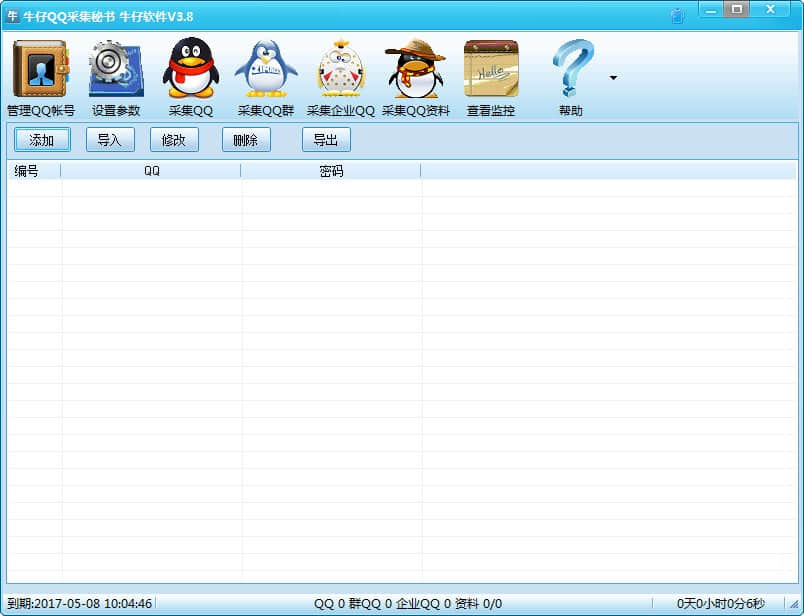The image size is (804, 616).
Task: Click the 导入 button
Action: tap(110, 140)
